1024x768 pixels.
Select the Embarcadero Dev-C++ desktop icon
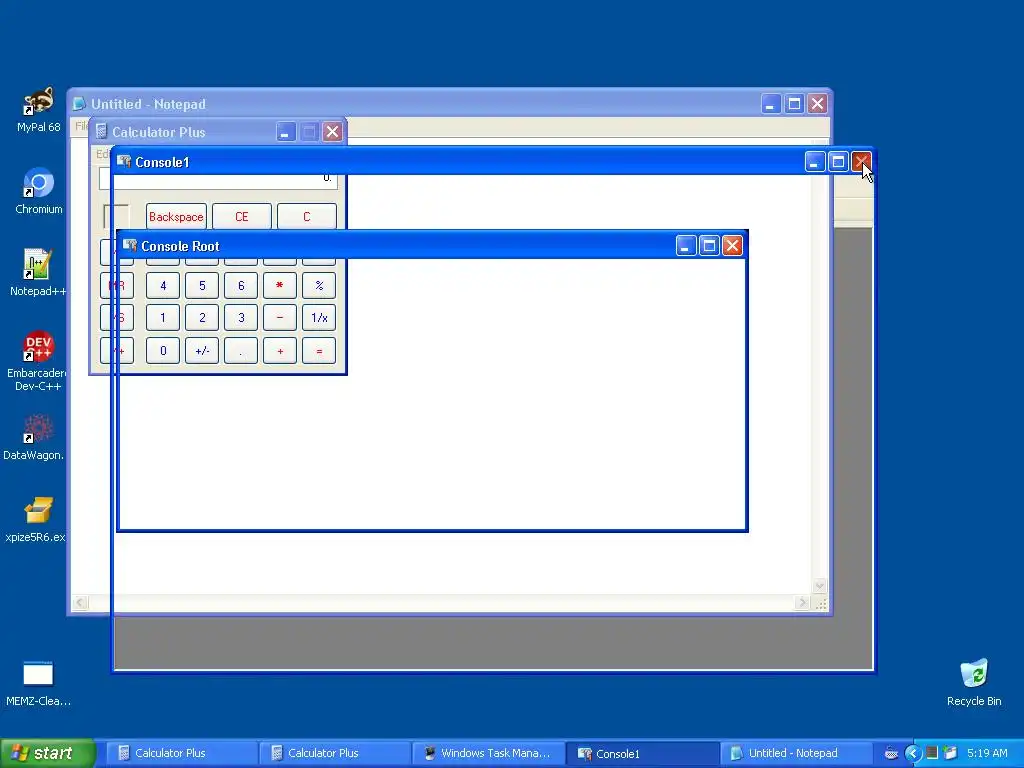[38, 362]
